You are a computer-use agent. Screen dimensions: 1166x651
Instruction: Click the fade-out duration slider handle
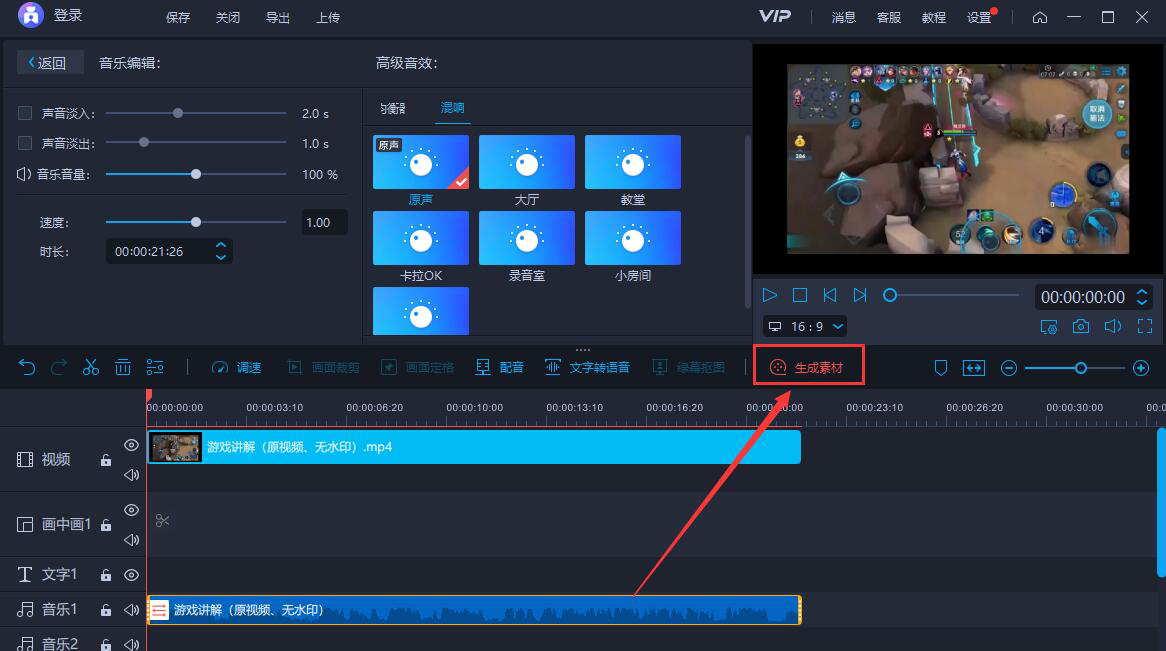pyautogui.click(x=144, y=142)
